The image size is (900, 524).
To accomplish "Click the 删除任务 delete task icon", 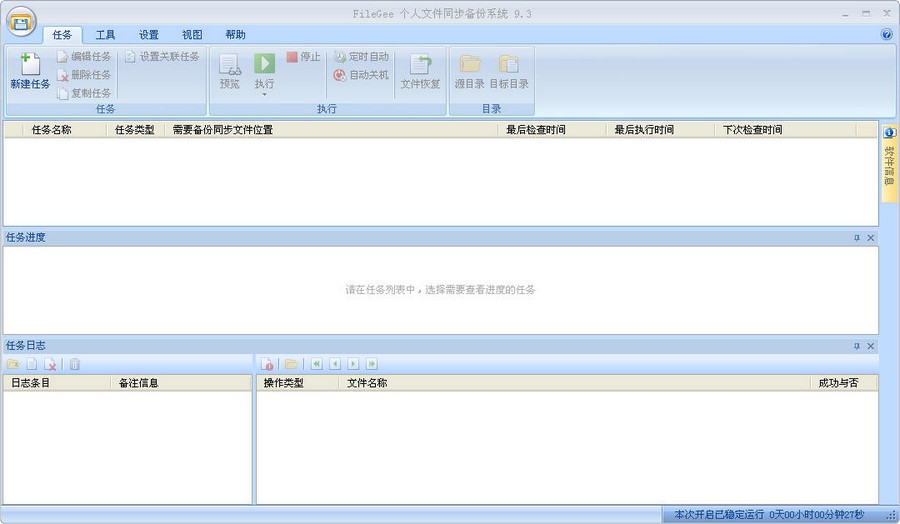I will pyautogui.click(x=63, y=75).
